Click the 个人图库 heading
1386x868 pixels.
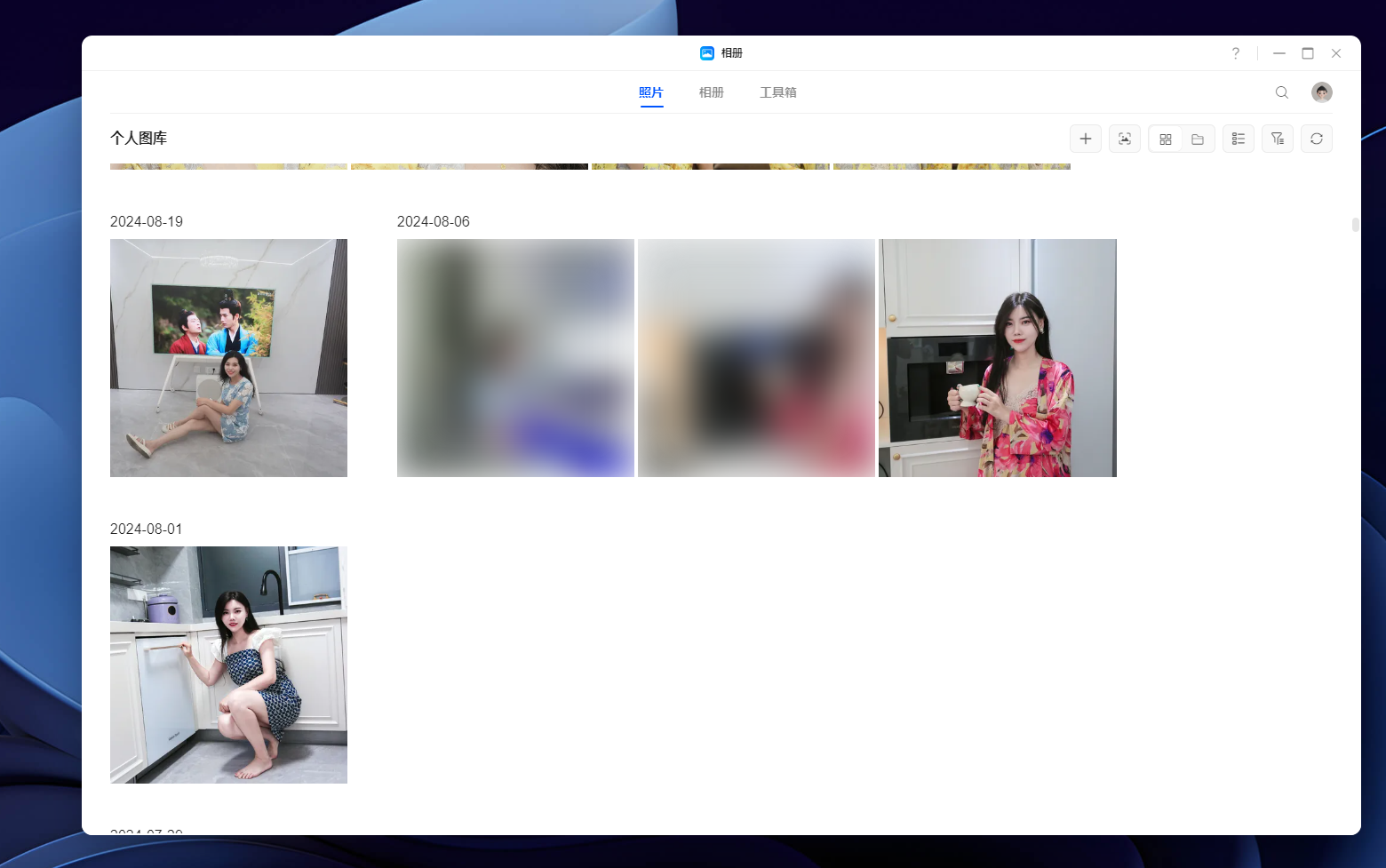click(x=139, y=138)
